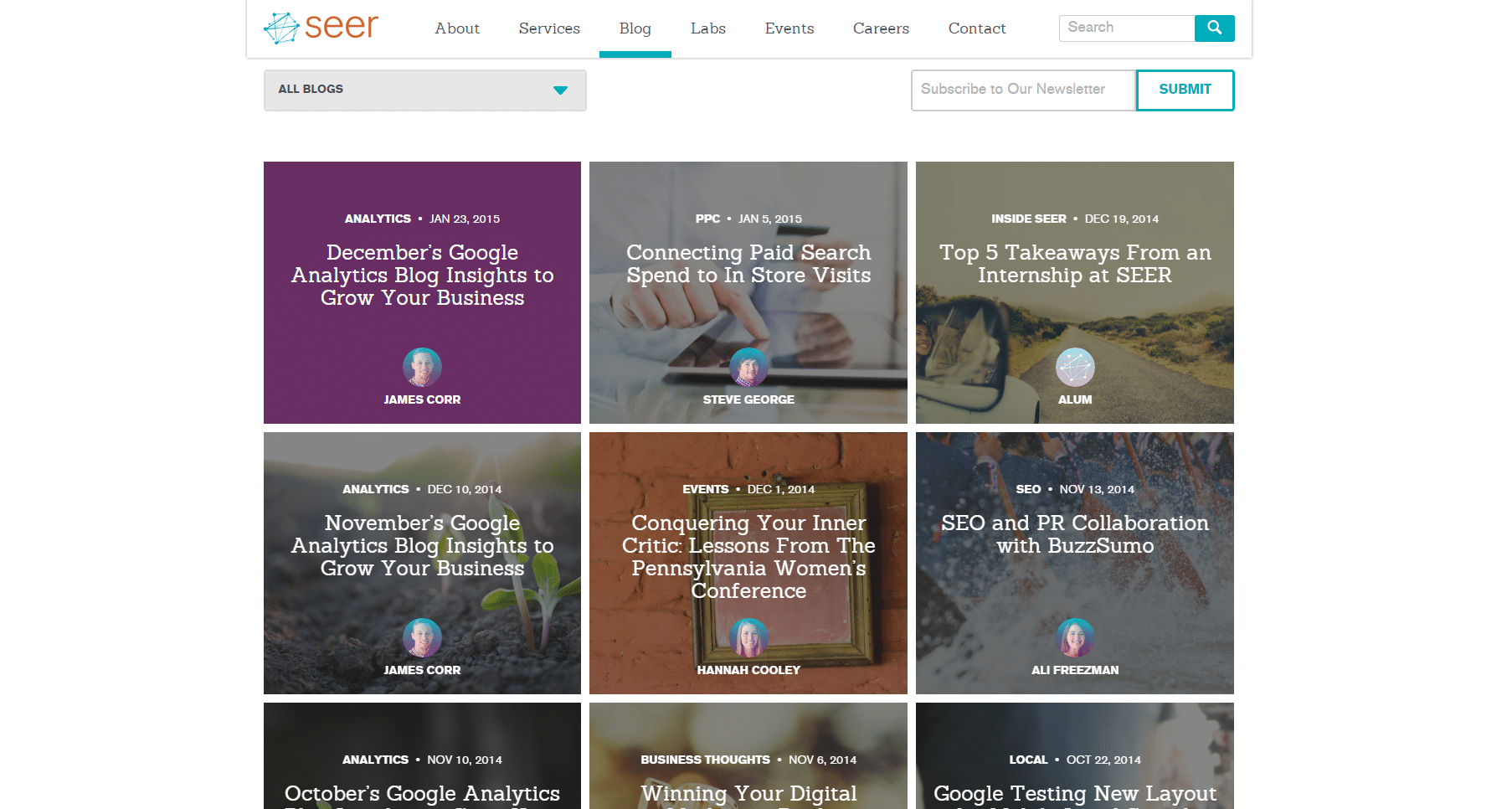Select the PPC category label
The height and width of the screenshot is (809, 1512).
707,219
